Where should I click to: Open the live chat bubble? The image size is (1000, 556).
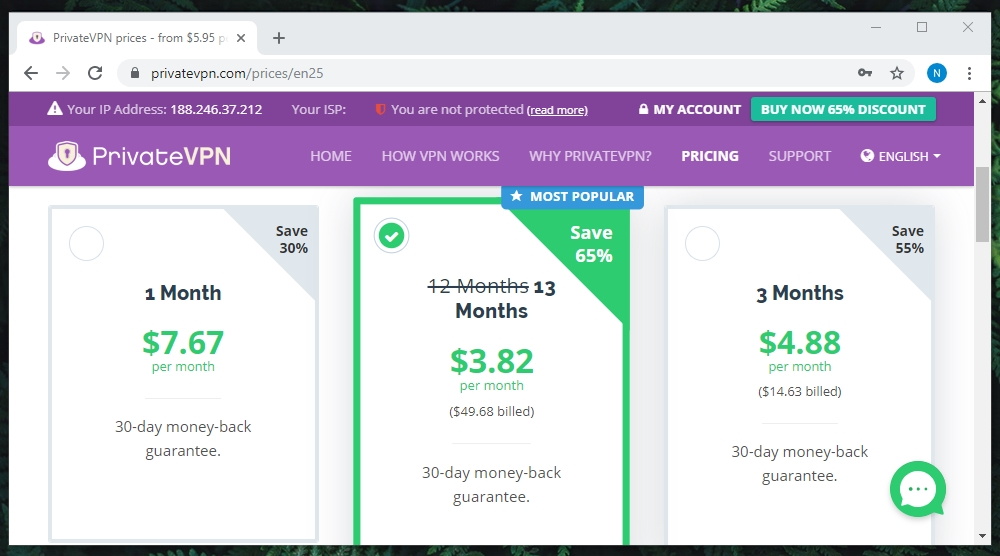coord(918,489)
